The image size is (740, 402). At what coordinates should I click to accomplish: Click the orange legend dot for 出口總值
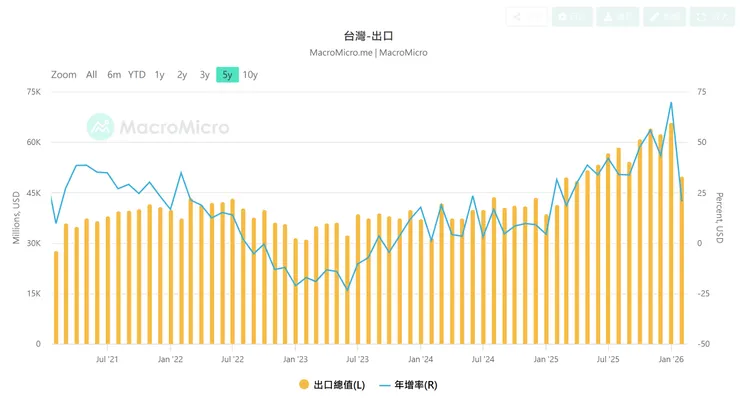click(304, 385)
